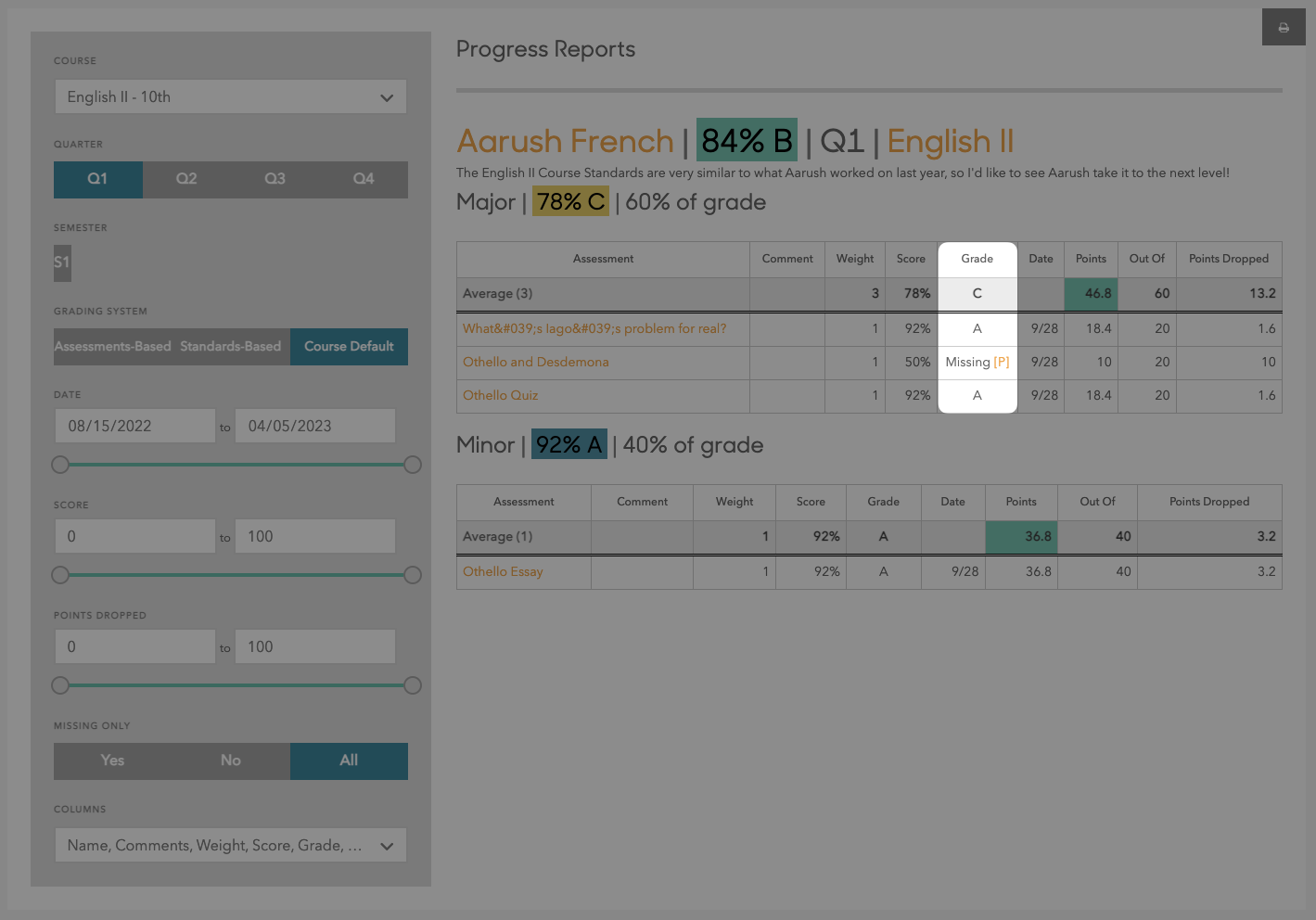1316x920 pixels.
Task: Click the end date field 04/05/2023
Action: [314, 427]
